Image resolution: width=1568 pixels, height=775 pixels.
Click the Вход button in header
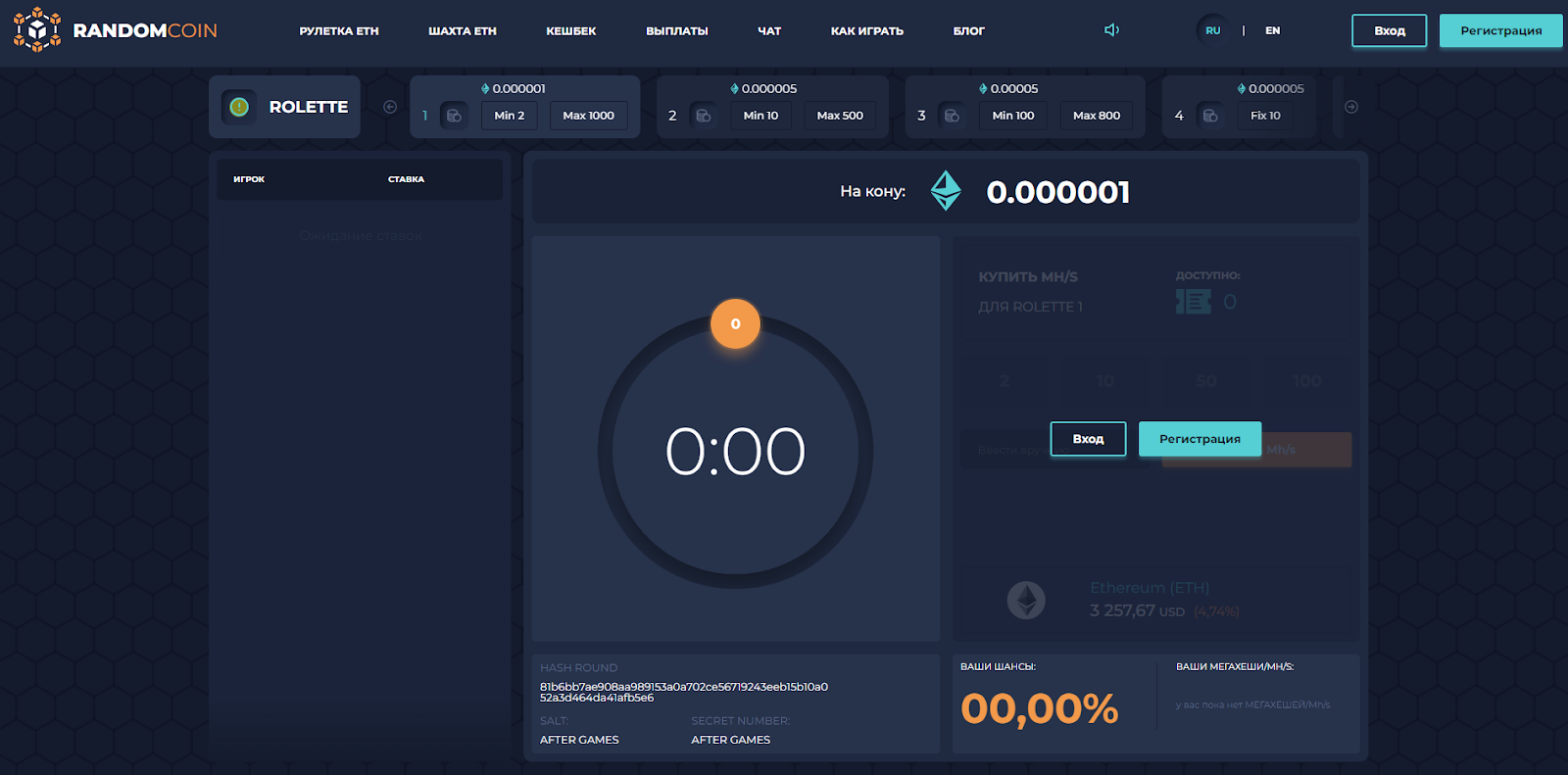(1390, 30)
